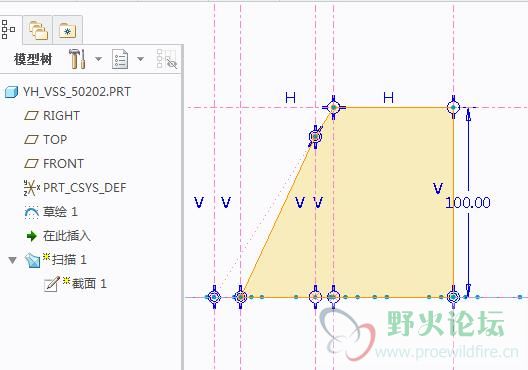Click the green insert arrow icon
Viewport: 528px width, 370px height.
[x=32, y=236]
